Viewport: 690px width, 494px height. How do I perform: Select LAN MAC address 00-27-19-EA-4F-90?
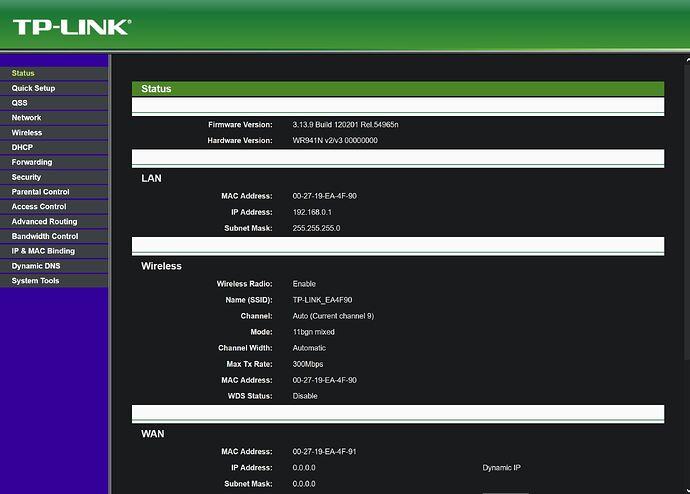click(324, 196)
